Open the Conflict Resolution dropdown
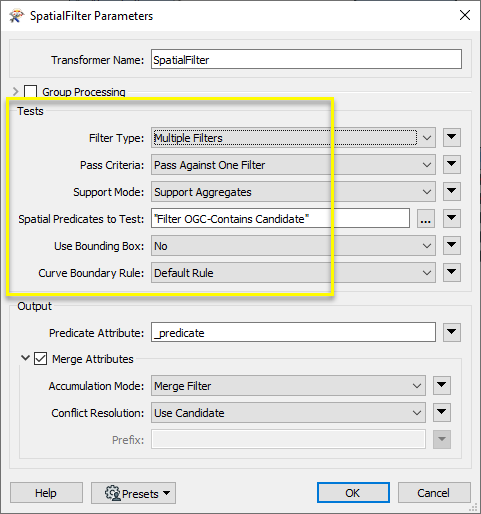Viewport: 481px width, 514px height. 288,413
